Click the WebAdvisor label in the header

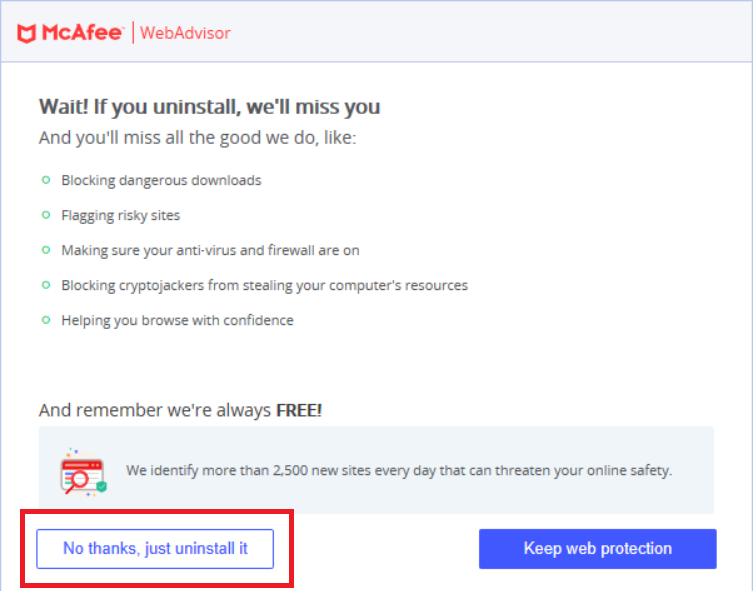pyautogui.click(x=185, y=33)
